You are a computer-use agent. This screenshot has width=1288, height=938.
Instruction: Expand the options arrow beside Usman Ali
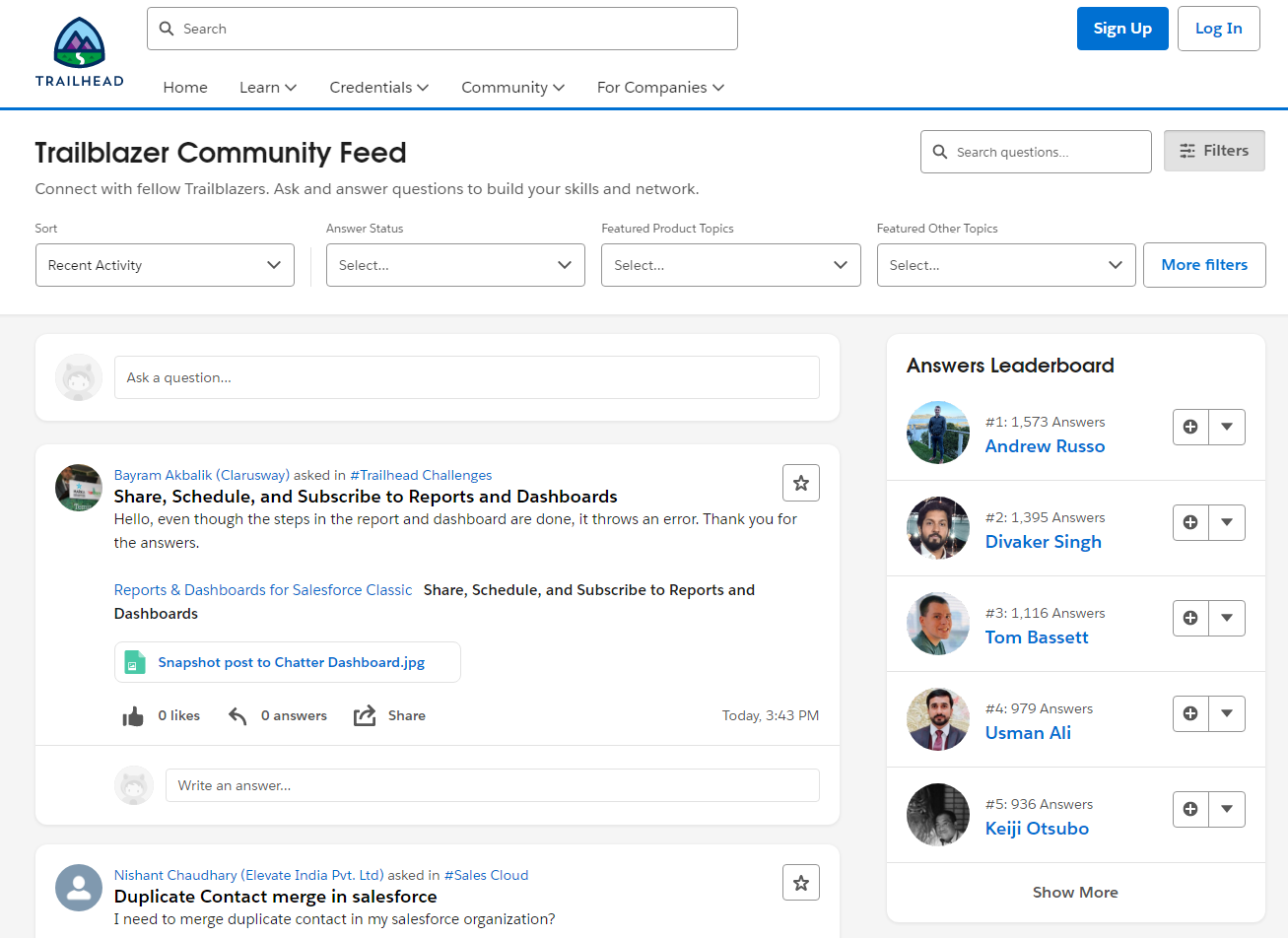click(x=1227, y=713)
